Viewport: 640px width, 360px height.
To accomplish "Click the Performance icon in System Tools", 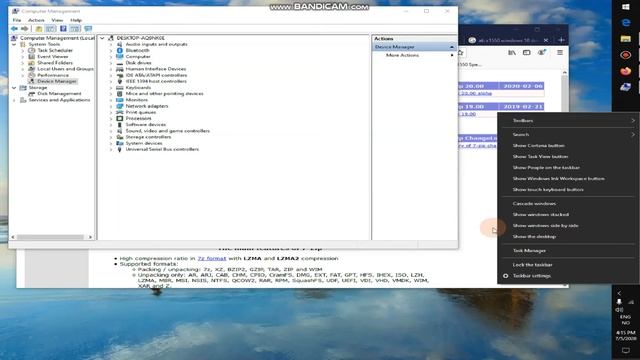I will [x=31, y=75].
